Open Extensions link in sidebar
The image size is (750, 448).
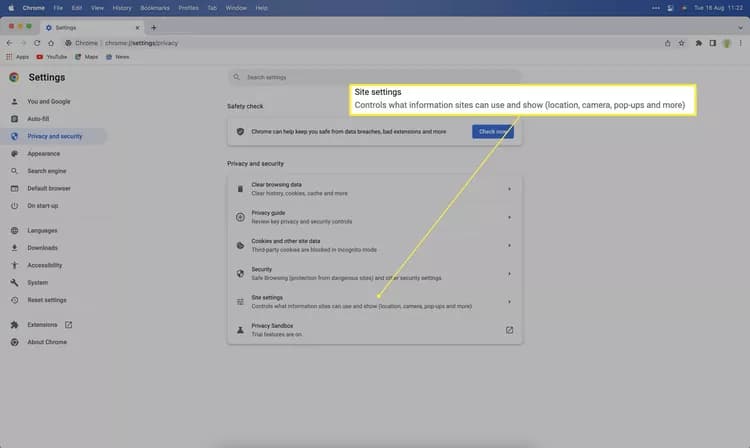pos(42,325)
